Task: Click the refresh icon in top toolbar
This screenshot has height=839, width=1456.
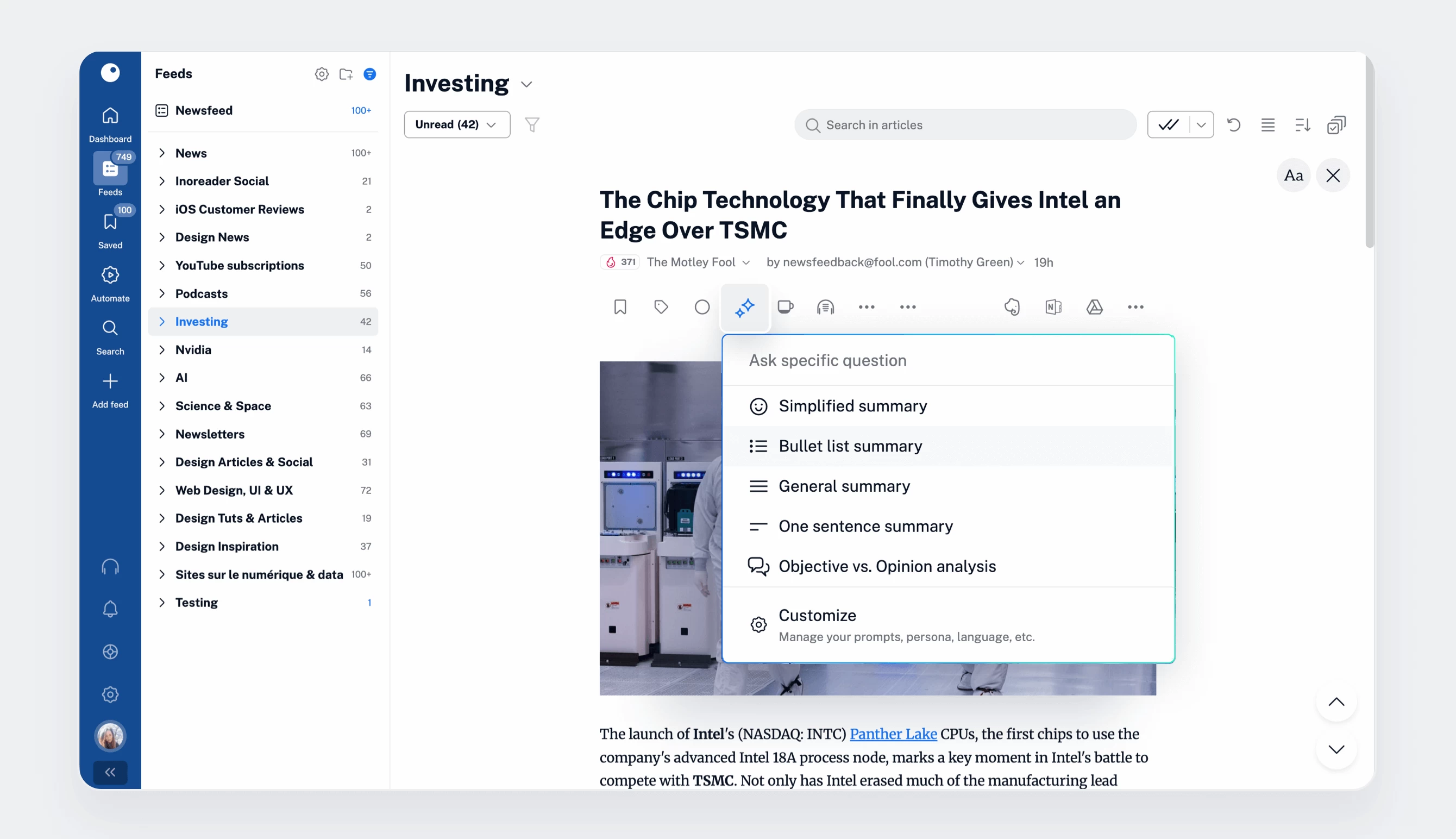Action: tap(1234, 125)
